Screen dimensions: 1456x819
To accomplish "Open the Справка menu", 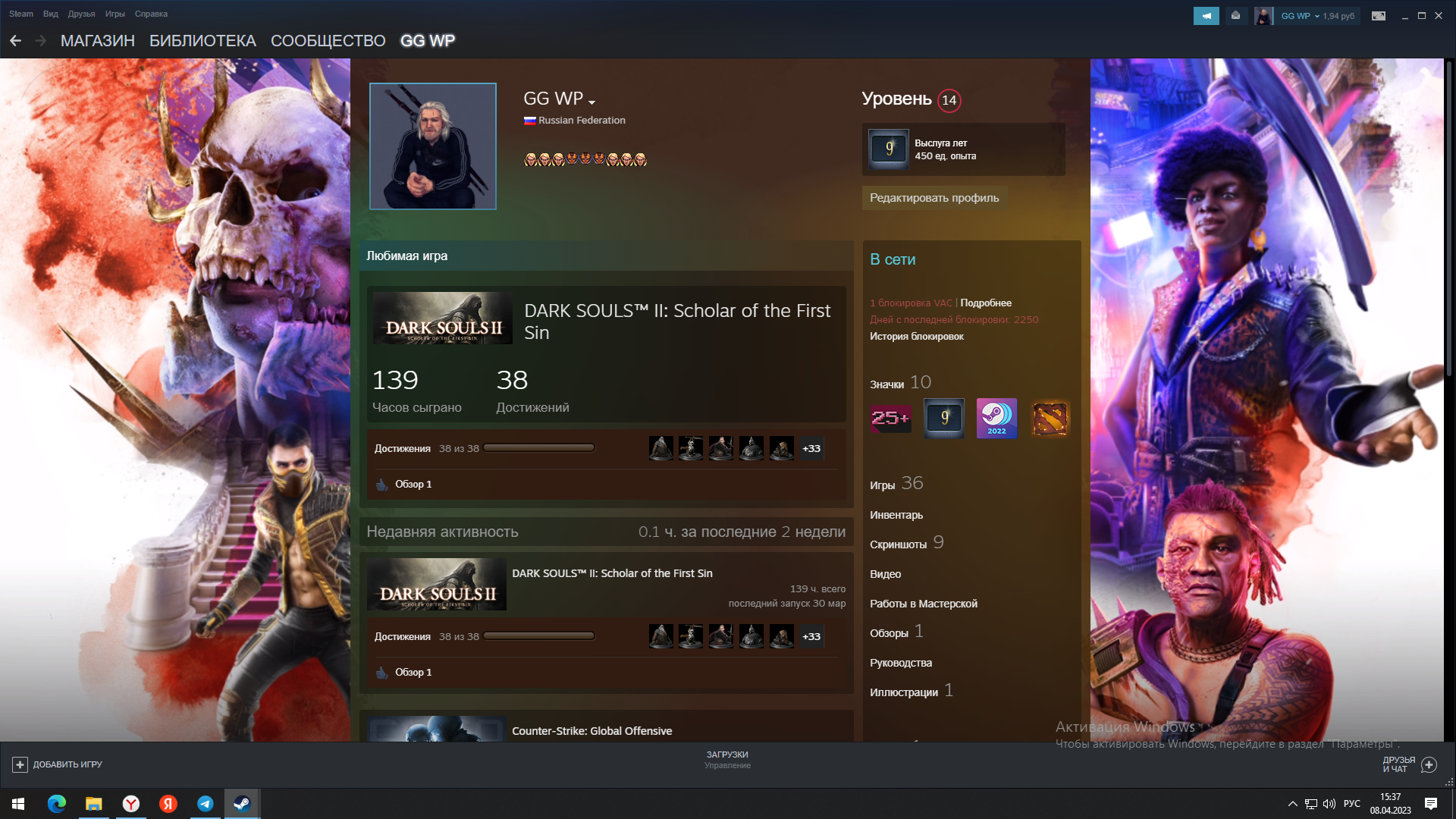I will coord(151,14).
